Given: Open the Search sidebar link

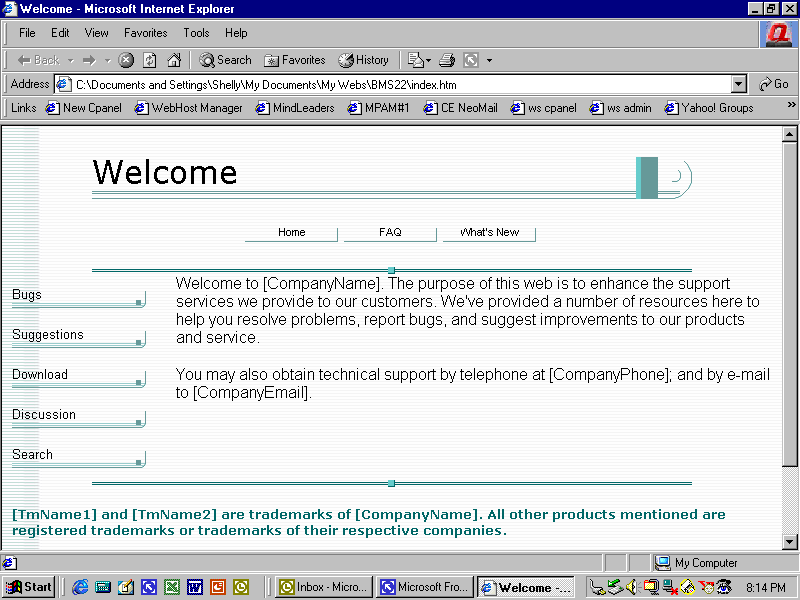Looking at the screenshot, I should coord(79,457).
